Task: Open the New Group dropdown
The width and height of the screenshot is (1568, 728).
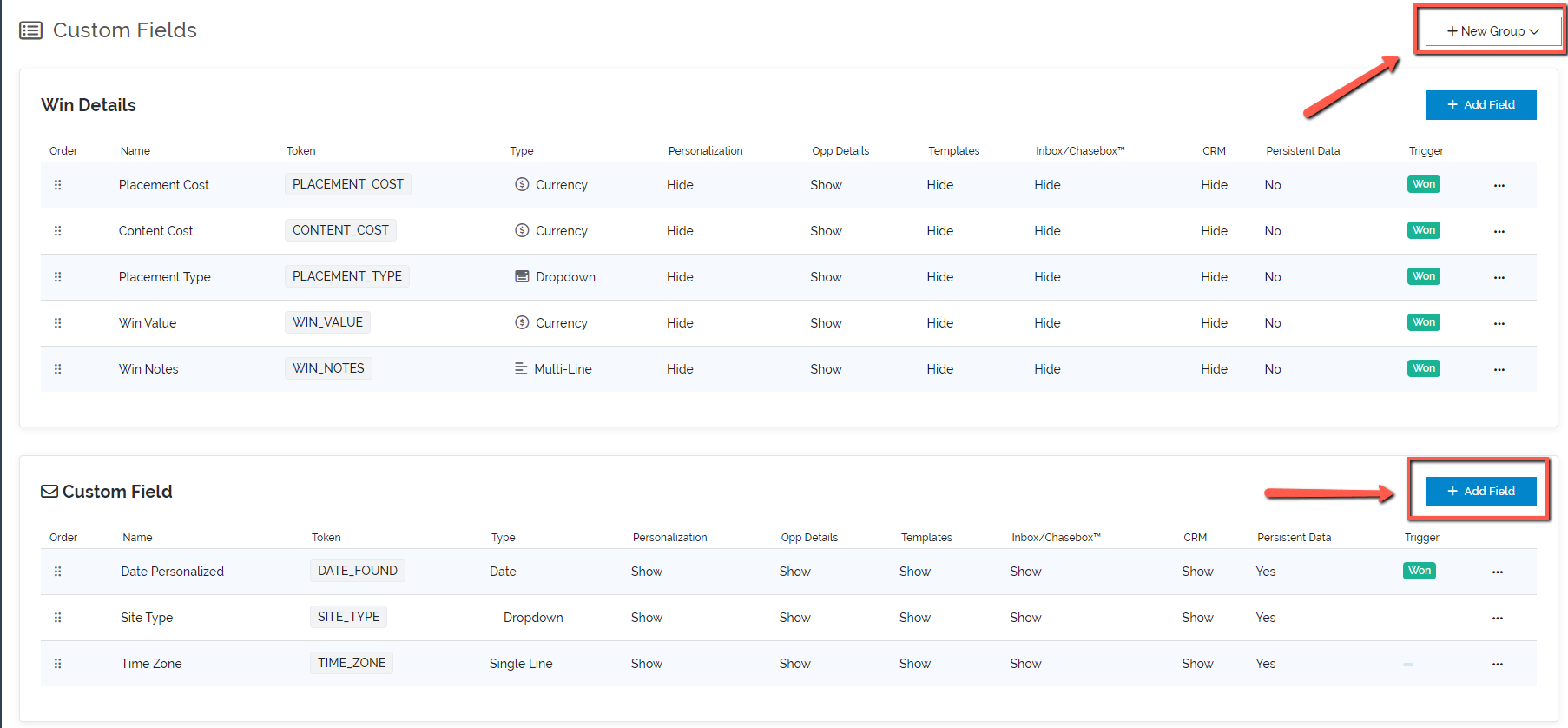Action: pyautogui.click(x=1492, y=31)
